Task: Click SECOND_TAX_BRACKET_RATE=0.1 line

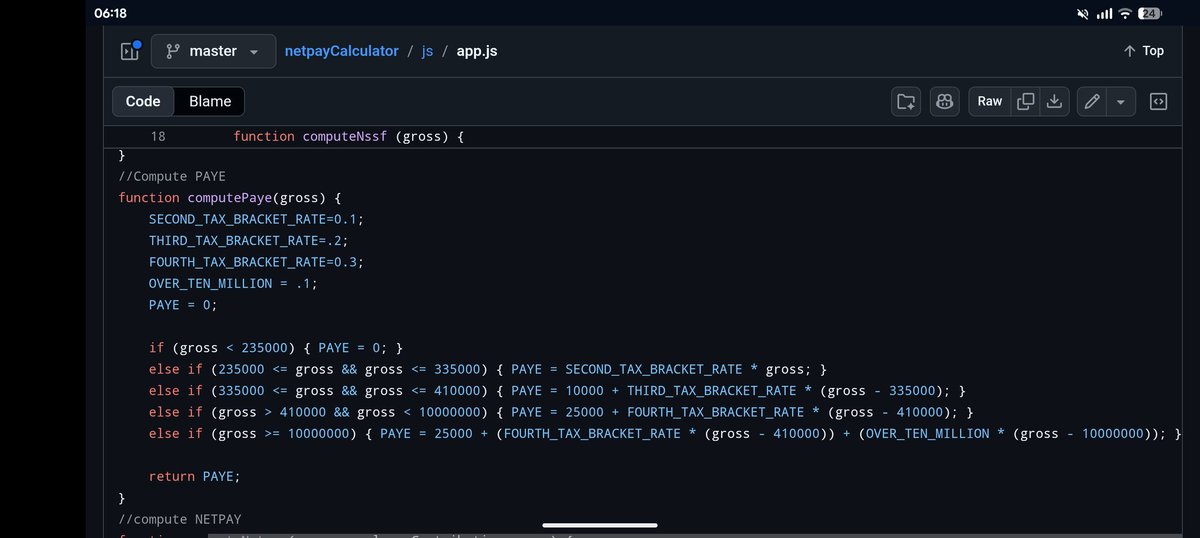Action: click(x=257, y=219)
